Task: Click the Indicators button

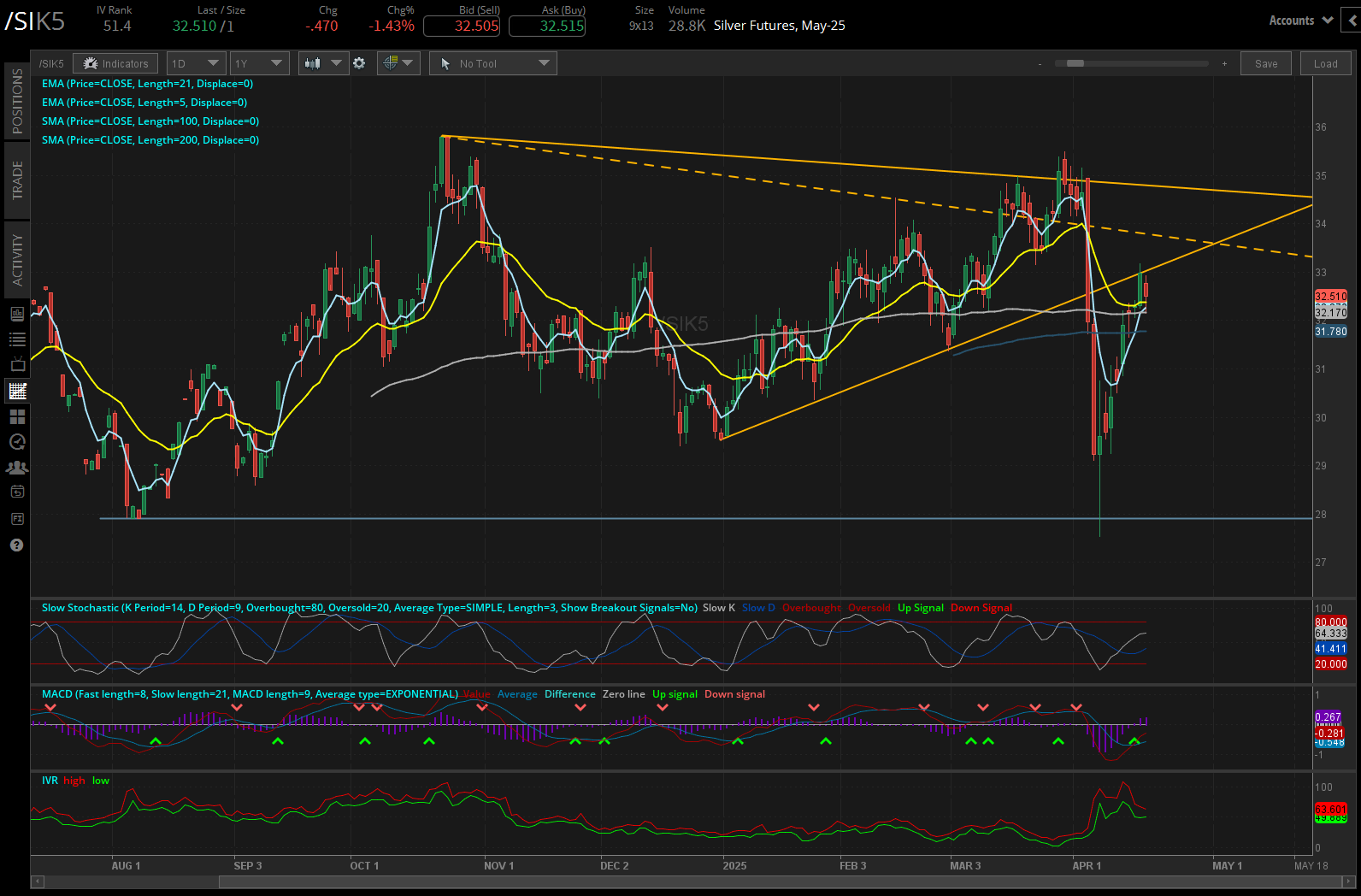Action: click(x=115, y=63)
